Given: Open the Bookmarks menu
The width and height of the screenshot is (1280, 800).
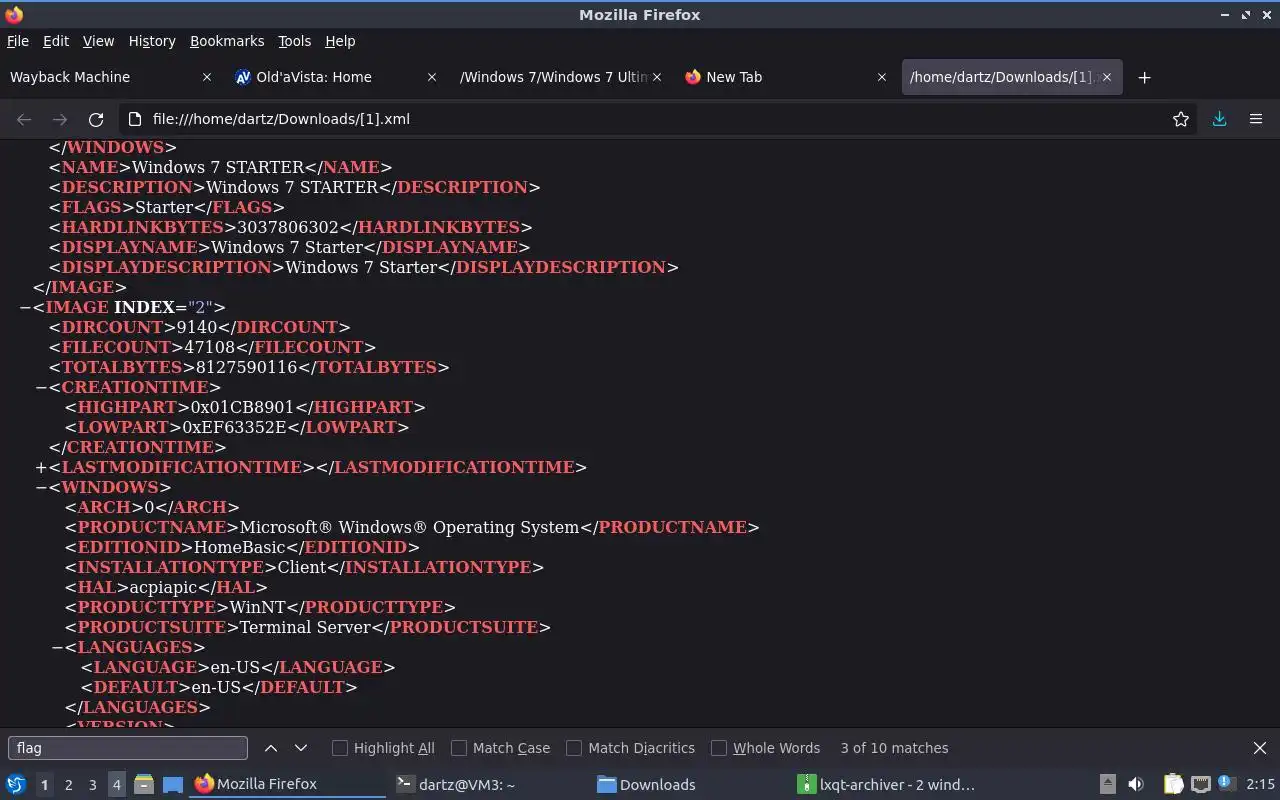Looking at the screenshot, I should [227, 41].
